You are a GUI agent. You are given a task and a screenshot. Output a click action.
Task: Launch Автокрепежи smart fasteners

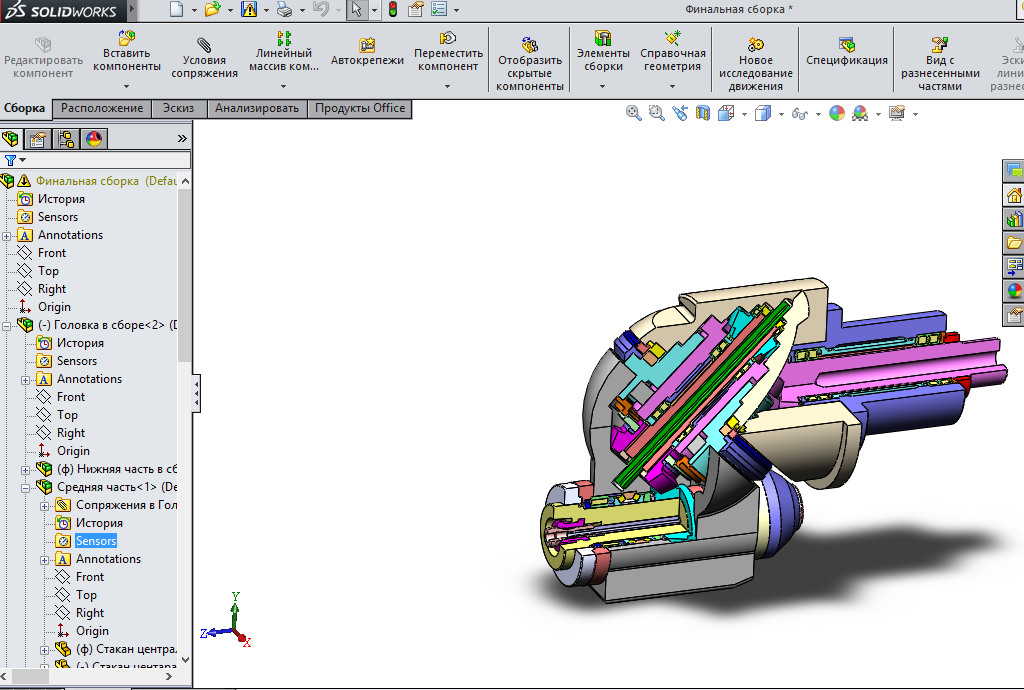tap(367, 52)
